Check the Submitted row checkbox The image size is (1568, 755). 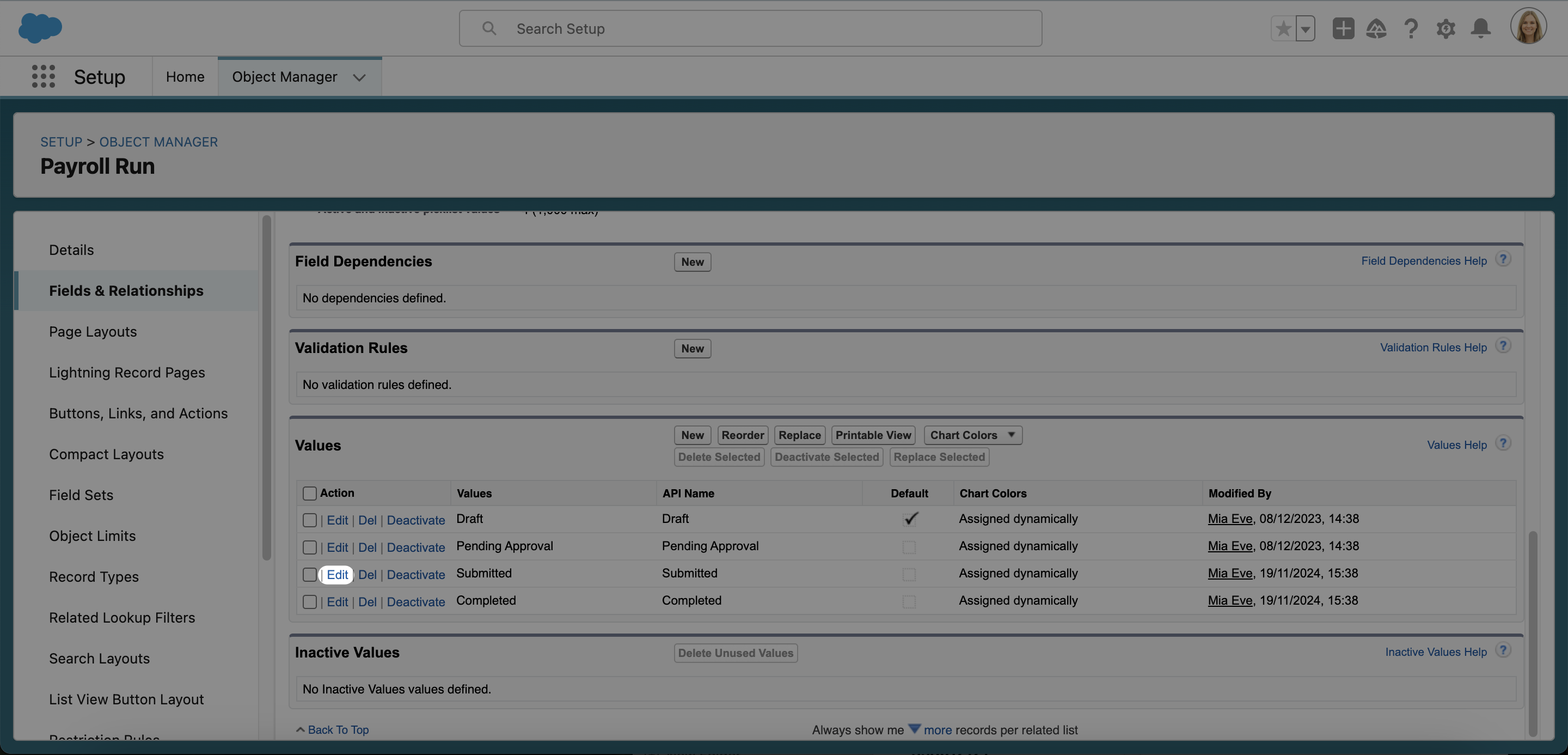point(309,574)
